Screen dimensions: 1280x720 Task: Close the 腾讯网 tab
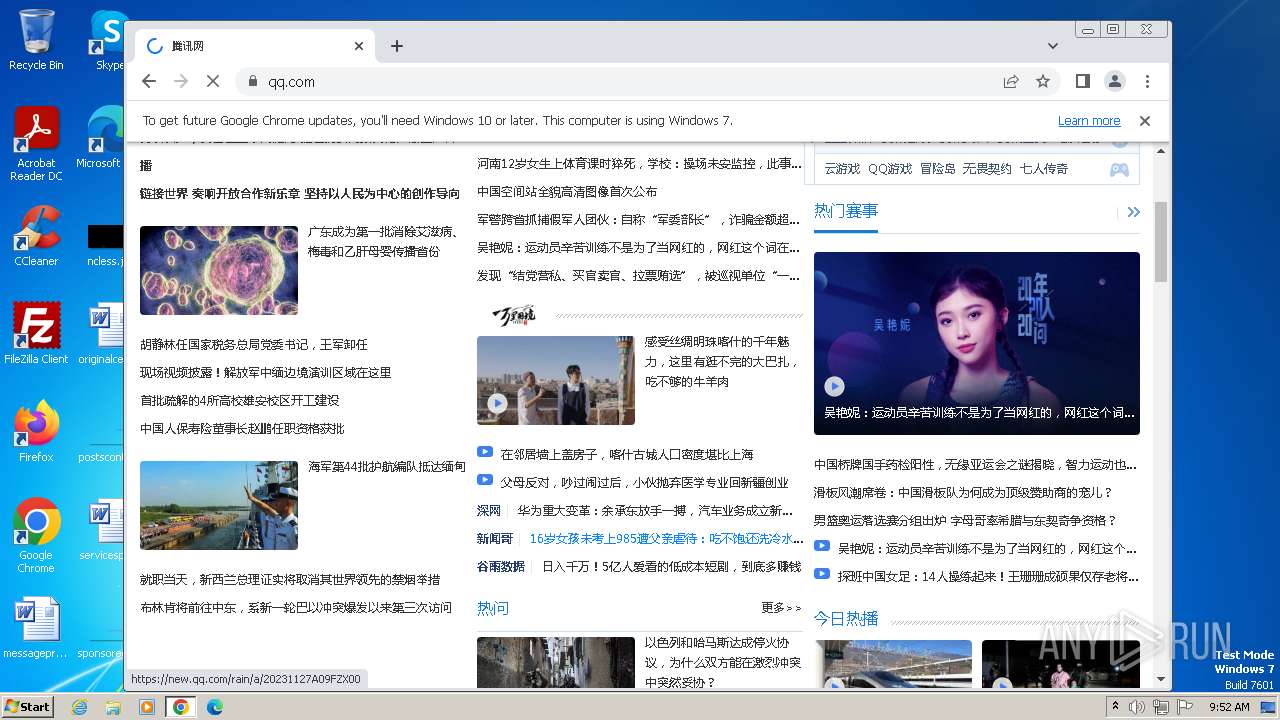(x=359, y=46)
